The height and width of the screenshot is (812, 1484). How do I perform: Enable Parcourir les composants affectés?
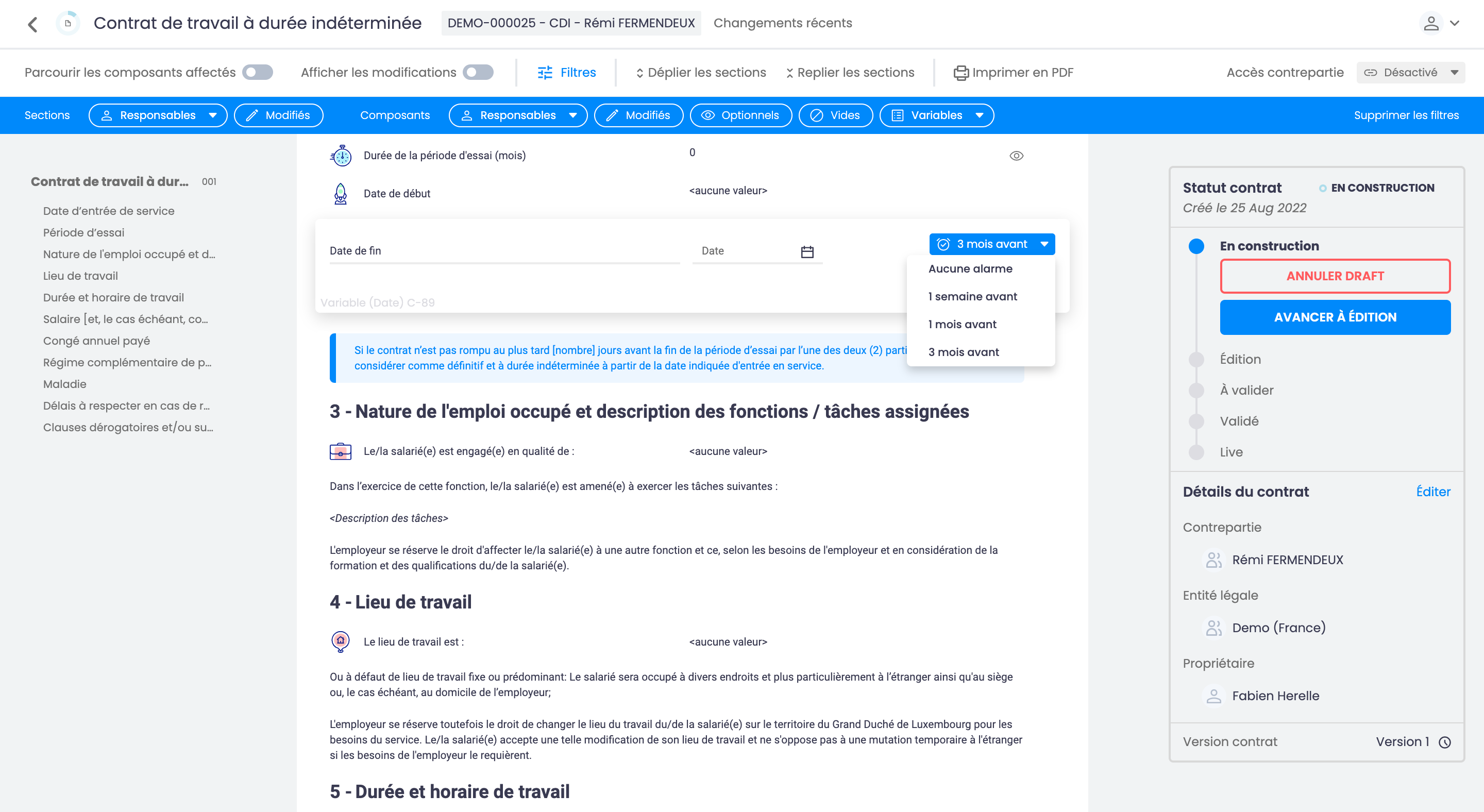(258, 72)
